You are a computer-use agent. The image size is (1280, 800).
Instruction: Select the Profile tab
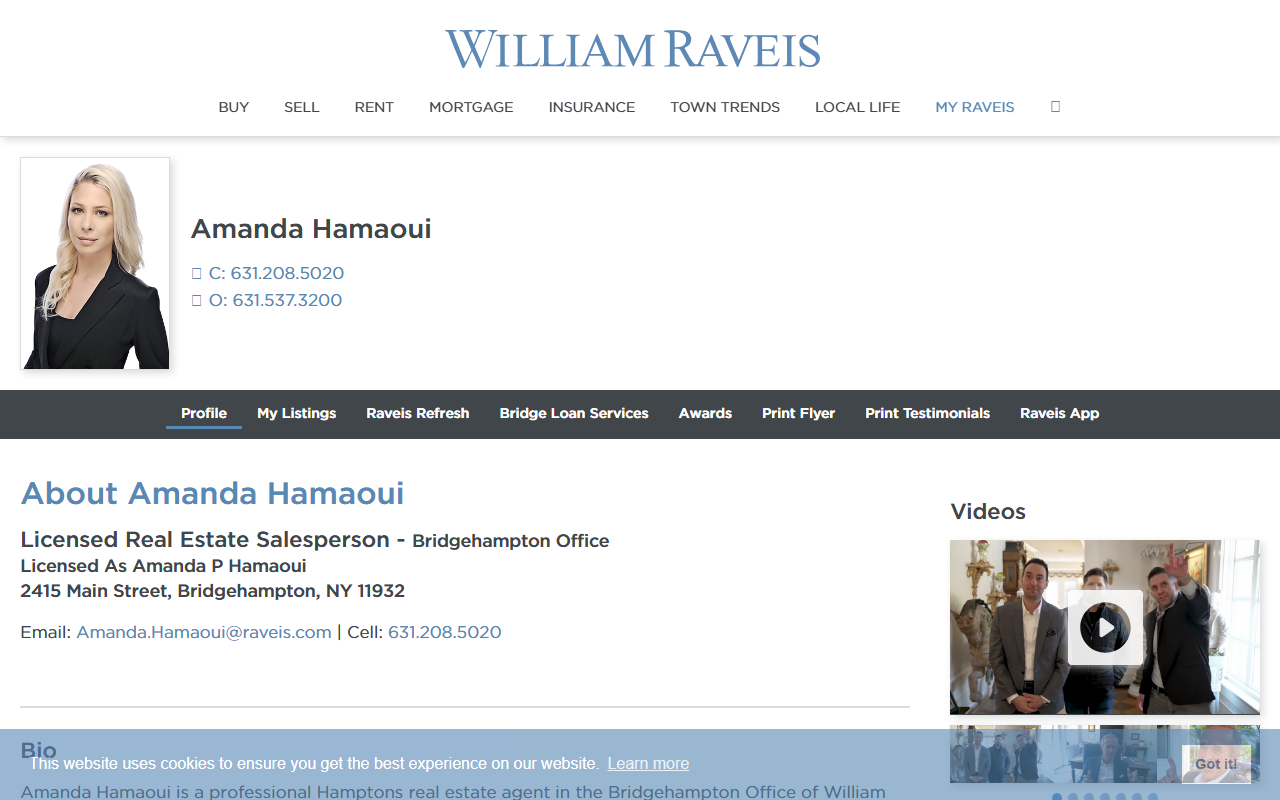[204, 413]
